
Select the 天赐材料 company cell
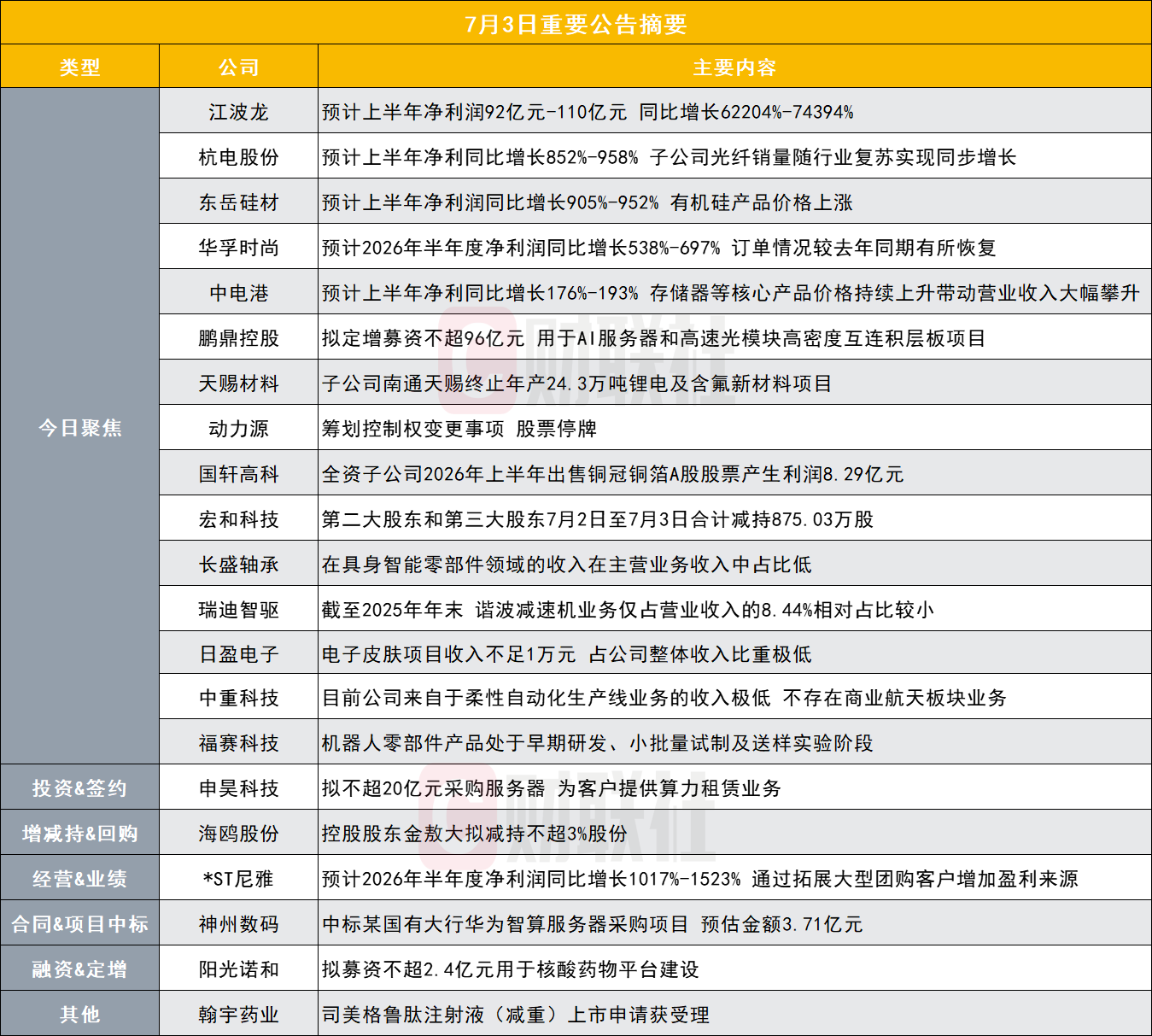coord(238,383)
